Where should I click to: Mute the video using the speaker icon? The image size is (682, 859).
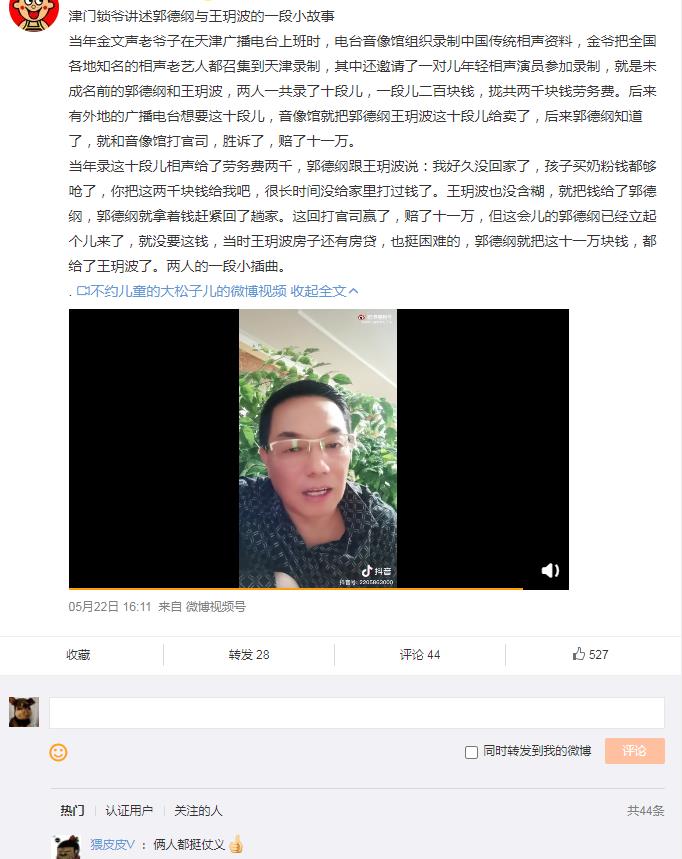coord(550,570)
